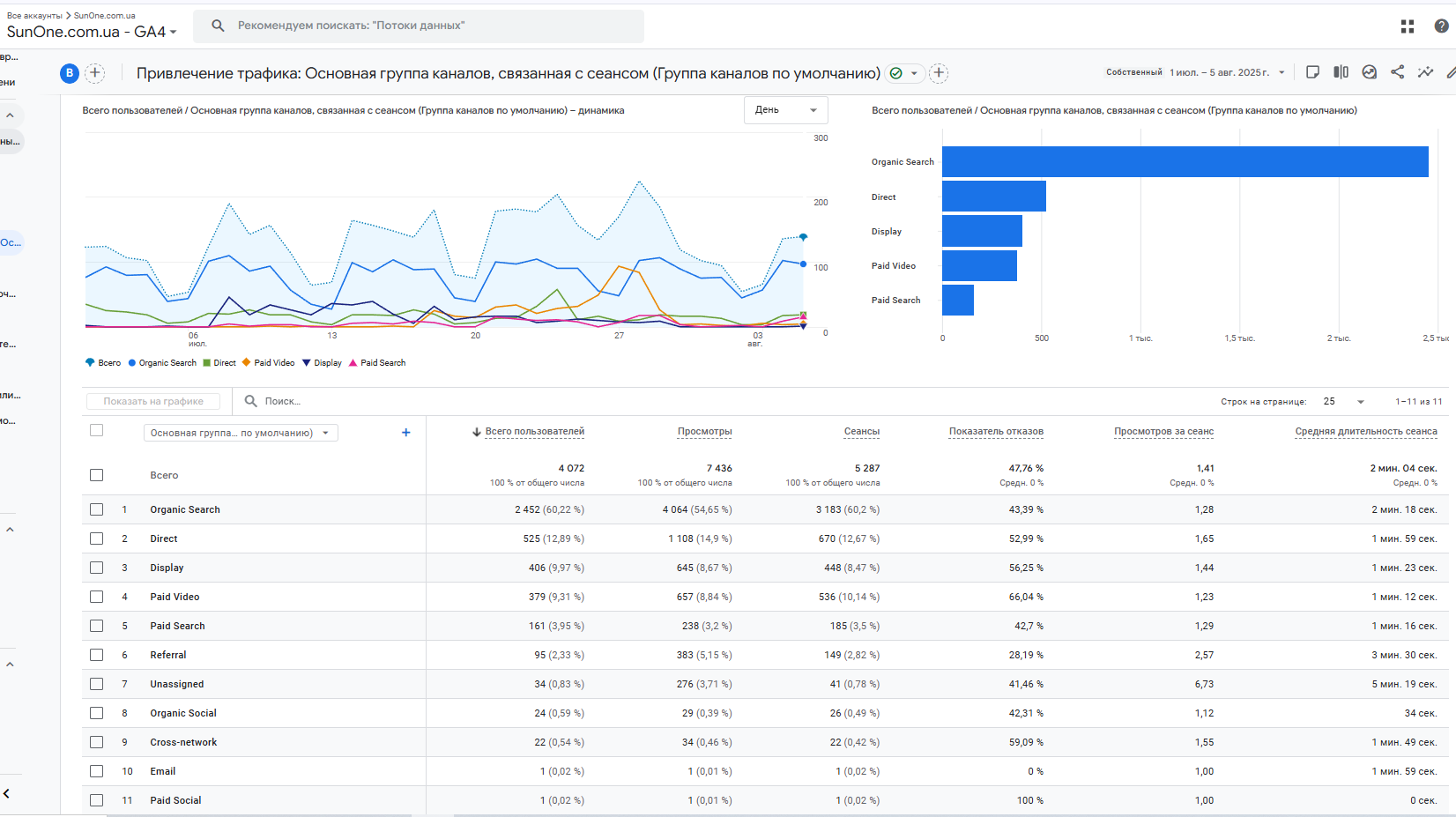This screenshot has width=1456, height=817.
Task: Open the date range 1 июл – 5 авг selector
Action: [1227, 72]
